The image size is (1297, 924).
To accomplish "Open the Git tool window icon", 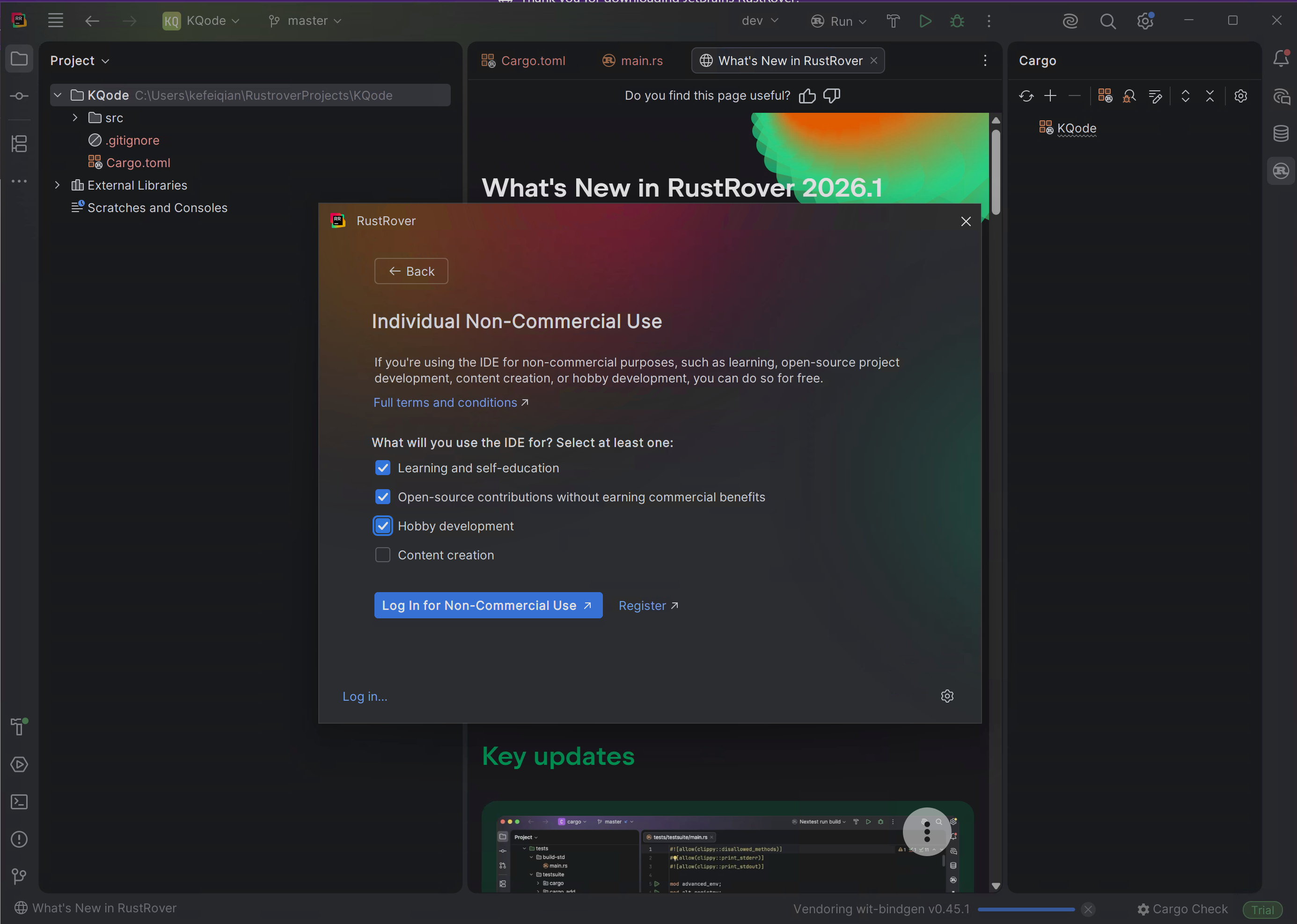I will [19, 876].
